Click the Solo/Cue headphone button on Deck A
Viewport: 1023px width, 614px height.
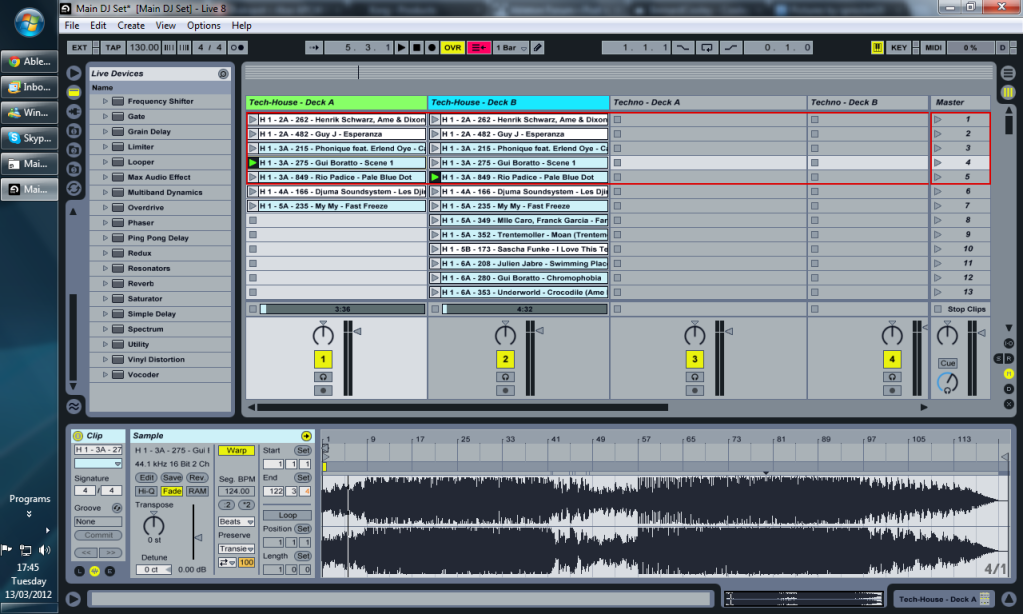point(323,377)
